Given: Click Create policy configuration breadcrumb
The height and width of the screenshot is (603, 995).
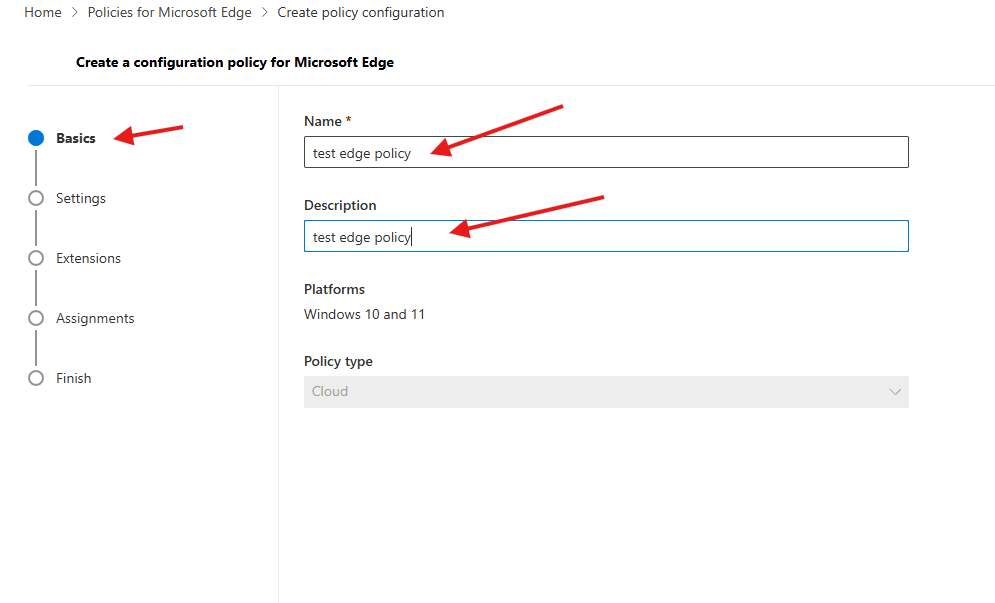Looking at the screenshot, I should click(x=360, y=13).
